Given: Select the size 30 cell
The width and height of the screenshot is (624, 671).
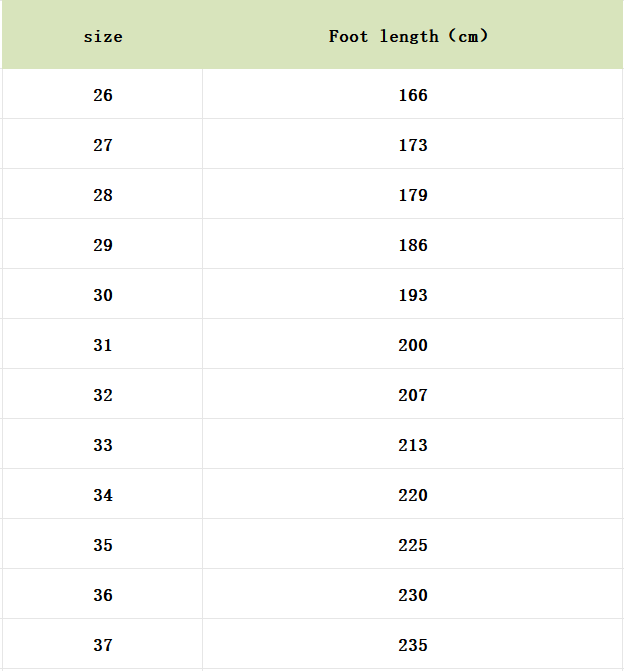Looking at the screenshot, I should coord(103,295).
